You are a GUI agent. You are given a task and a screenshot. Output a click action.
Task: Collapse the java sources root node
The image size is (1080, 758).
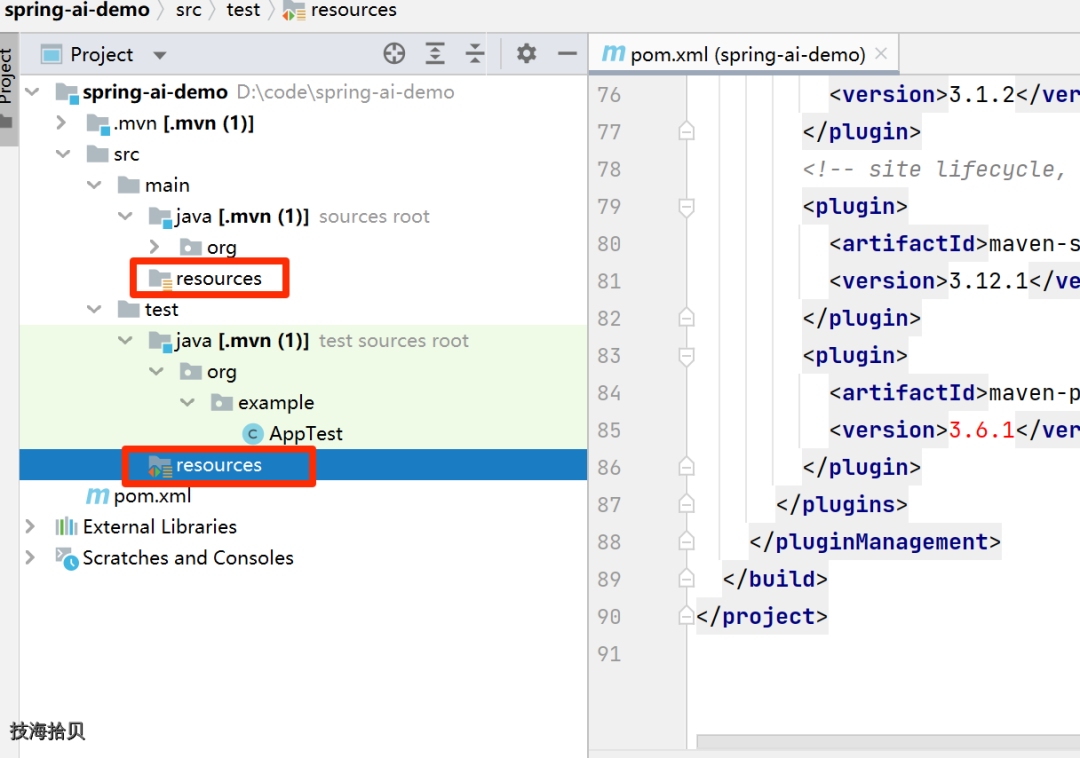pos(125,216)
